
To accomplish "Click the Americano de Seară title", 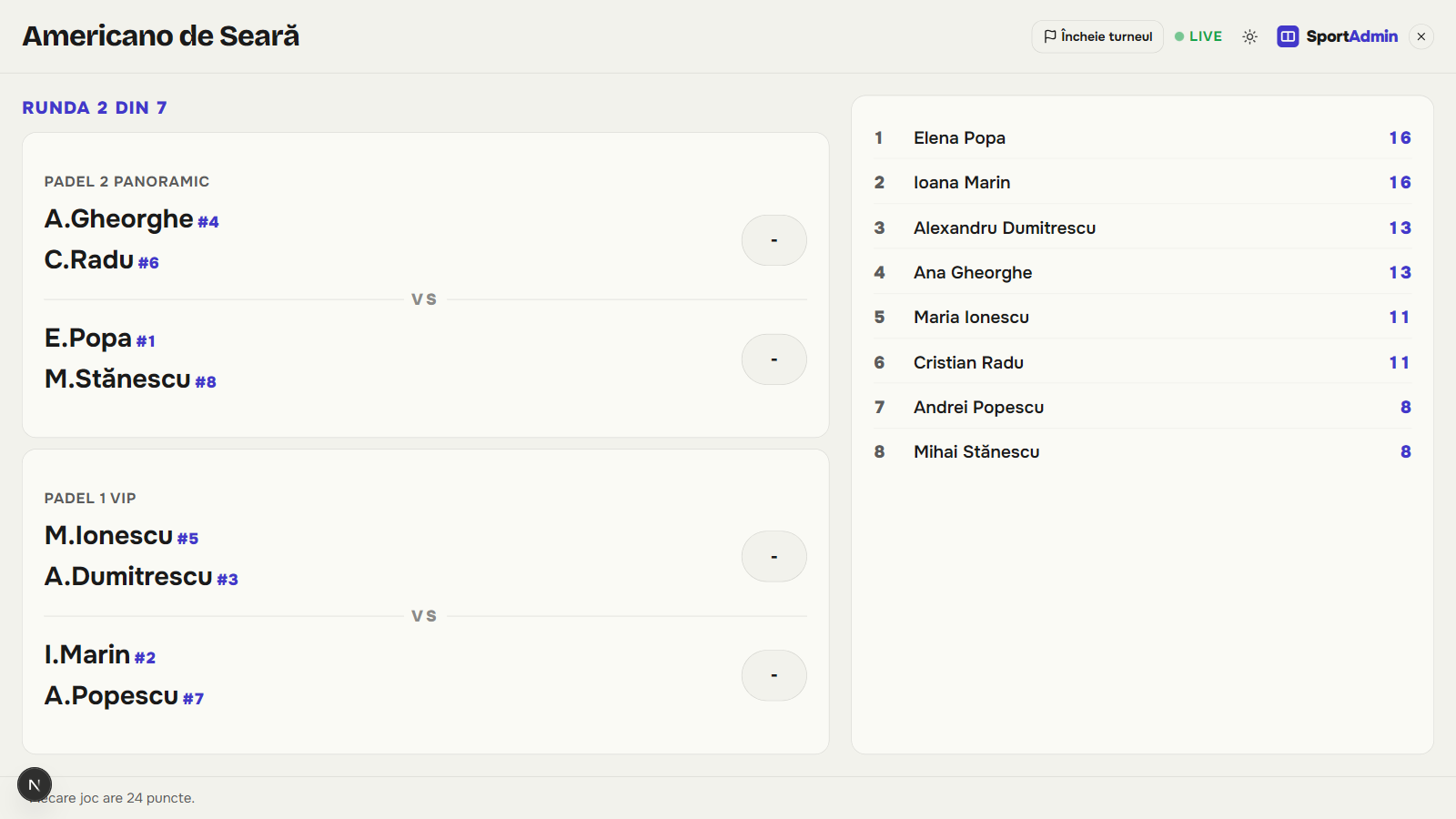I will tap(161, 35).
